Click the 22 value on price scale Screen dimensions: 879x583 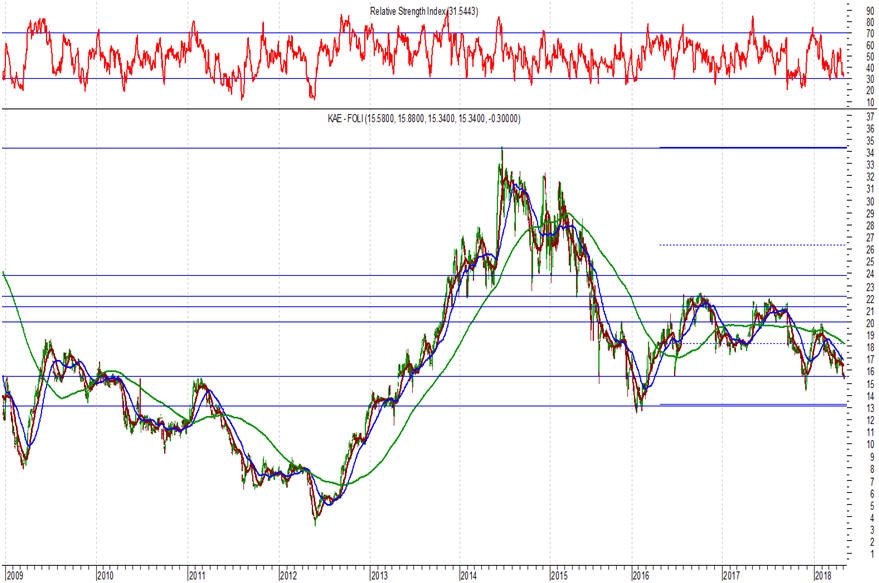pos(870,299)
